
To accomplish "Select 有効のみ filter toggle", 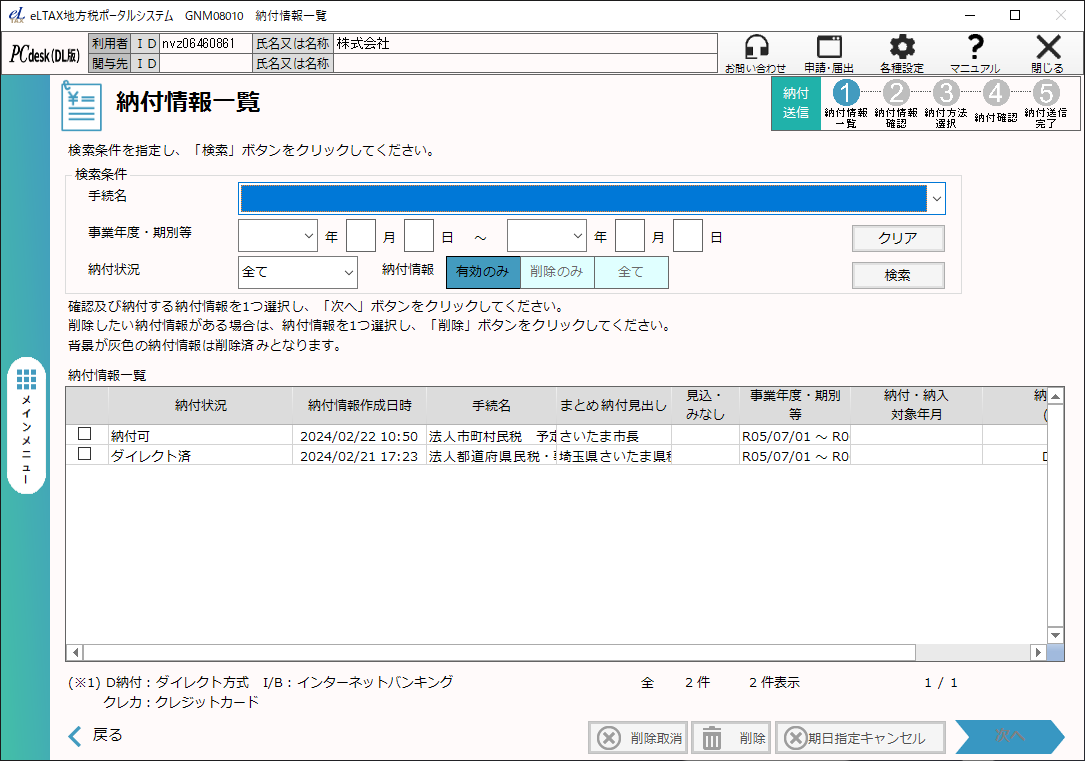I will coord(483,272).
